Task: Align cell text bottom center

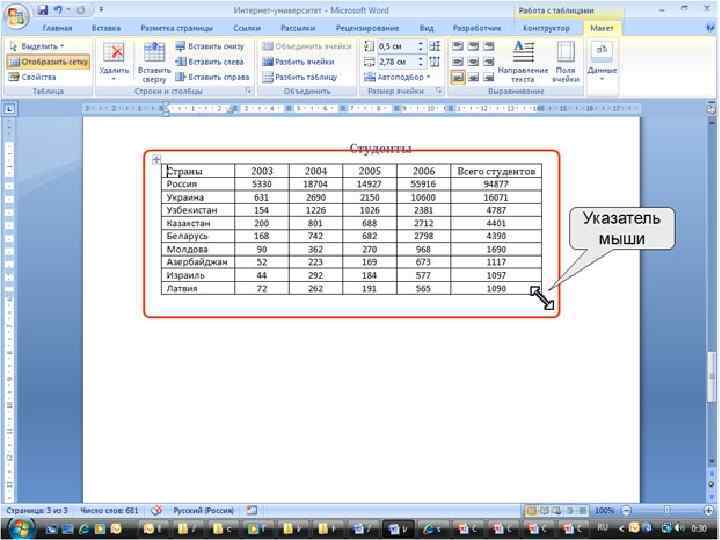Action: (473, 77)
